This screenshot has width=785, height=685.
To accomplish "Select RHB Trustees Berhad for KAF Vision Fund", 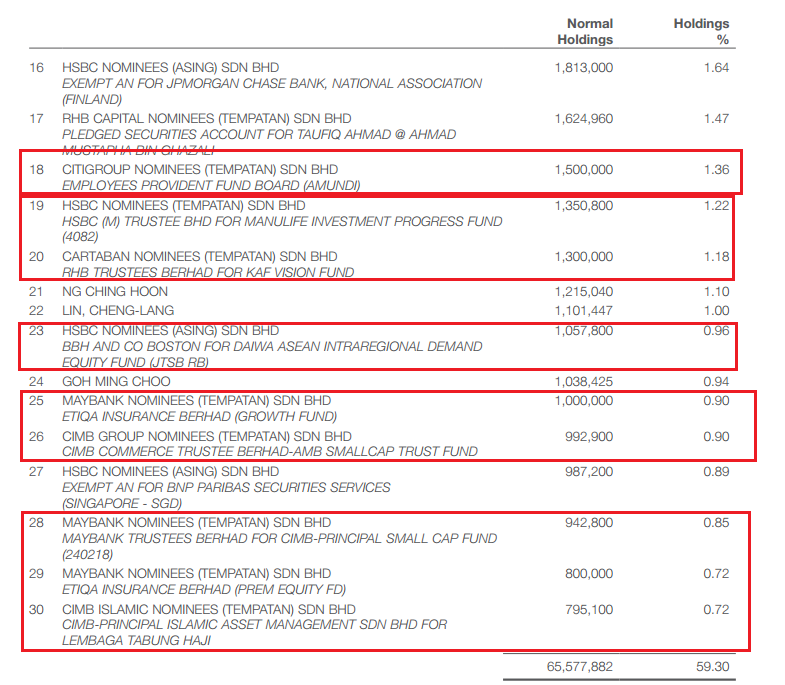I will pyautogui.click(x=208, y=272).
